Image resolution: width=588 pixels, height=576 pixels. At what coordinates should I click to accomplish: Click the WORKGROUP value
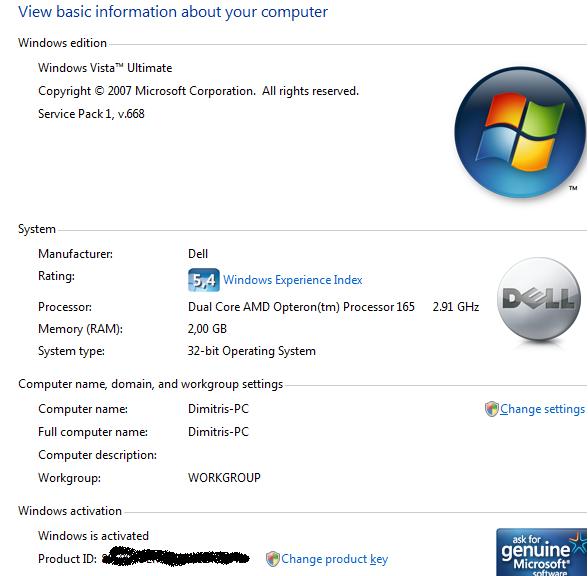224,478
